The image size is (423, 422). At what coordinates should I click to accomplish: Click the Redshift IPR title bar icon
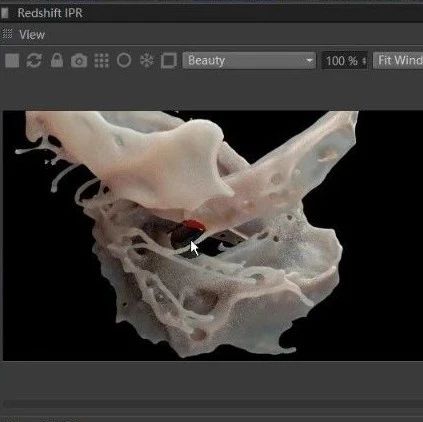[x=5, y=13]
